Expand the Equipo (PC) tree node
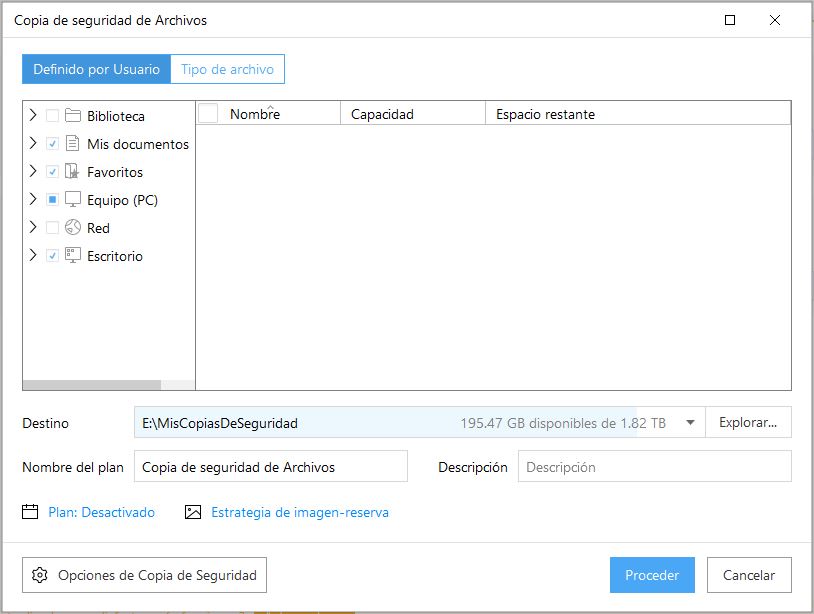This screenshot has height=614, width=814. click(33, 200)
